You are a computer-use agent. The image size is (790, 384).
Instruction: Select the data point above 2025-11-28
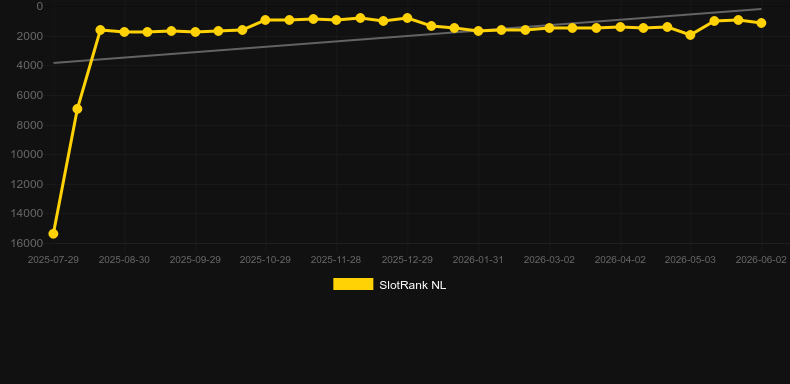click(337, 20)
